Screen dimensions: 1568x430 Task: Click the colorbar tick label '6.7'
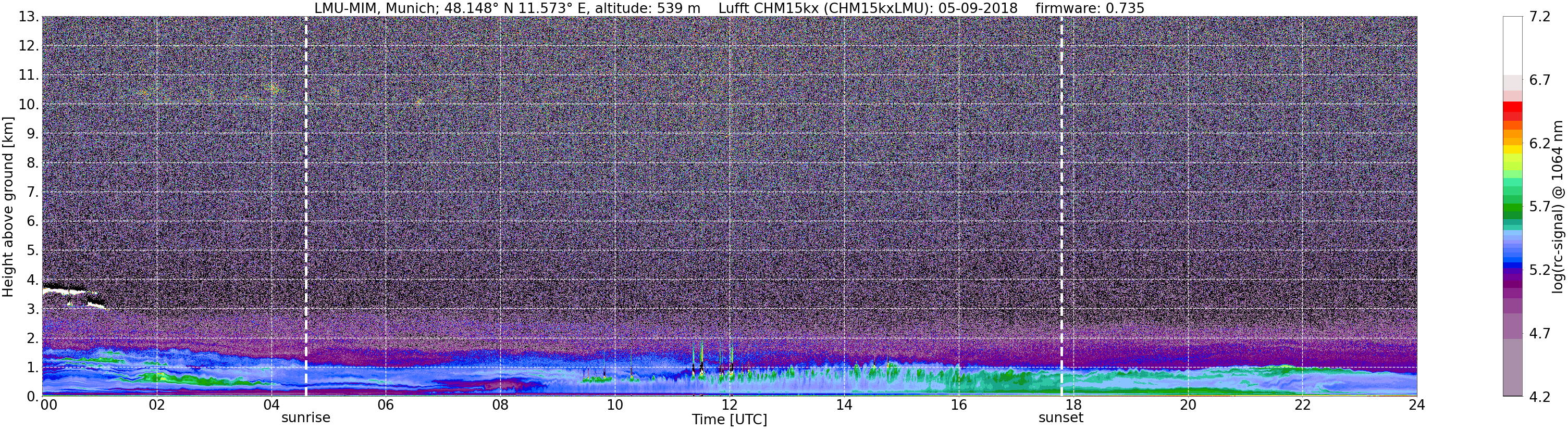coord(1539,80)
